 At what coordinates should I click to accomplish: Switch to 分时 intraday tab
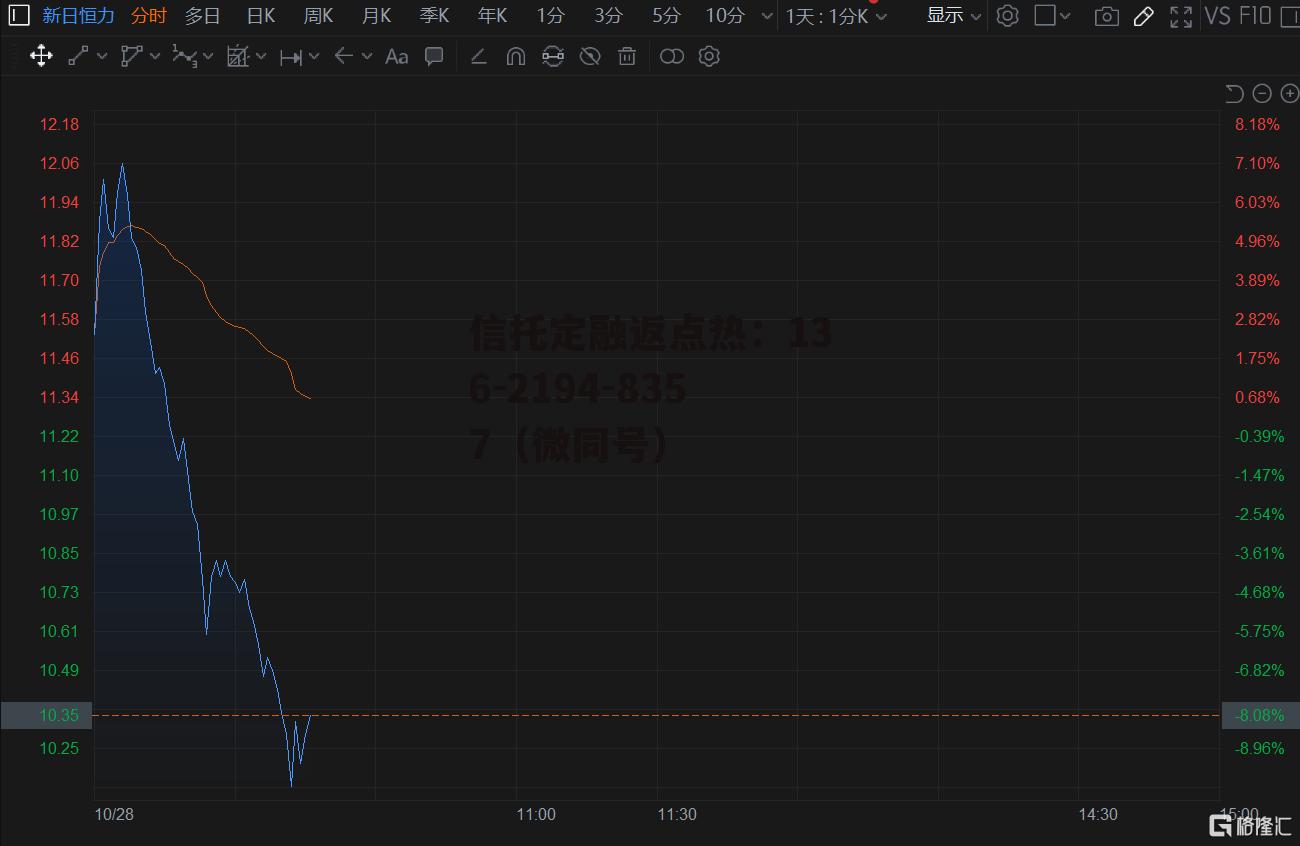point(149,16)
